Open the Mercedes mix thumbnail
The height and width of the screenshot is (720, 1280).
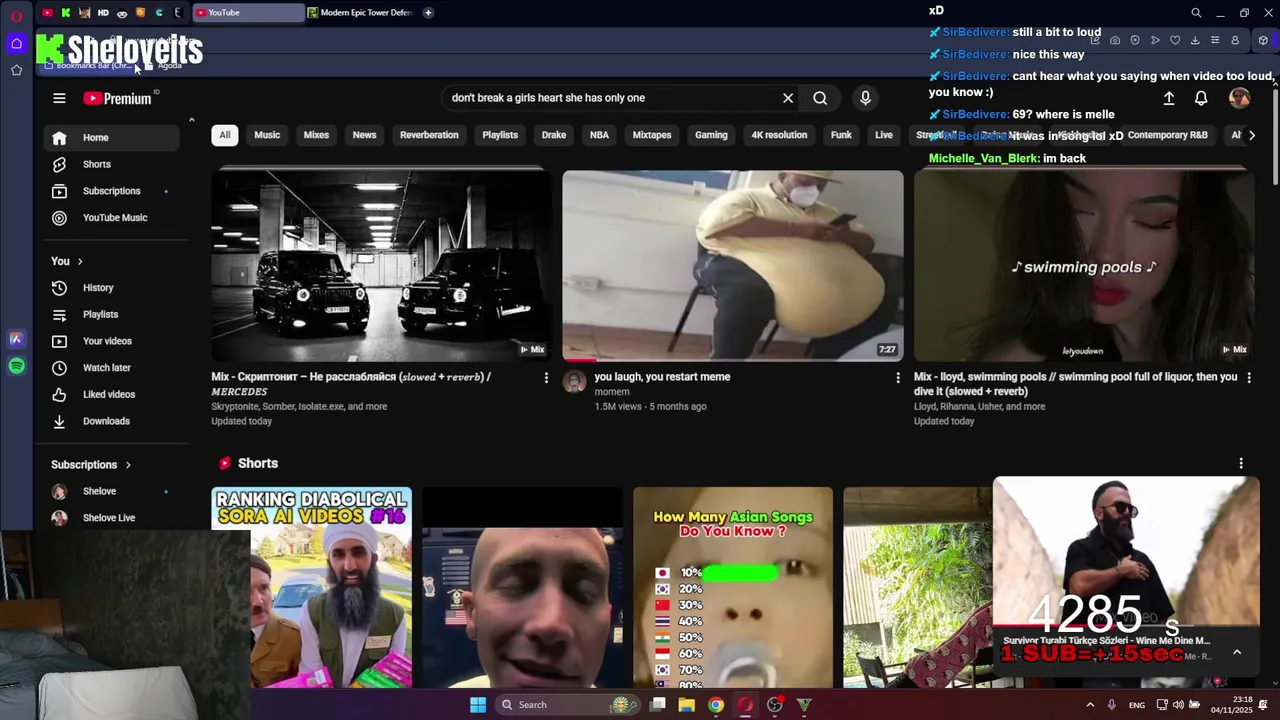(x=381, y=266)
